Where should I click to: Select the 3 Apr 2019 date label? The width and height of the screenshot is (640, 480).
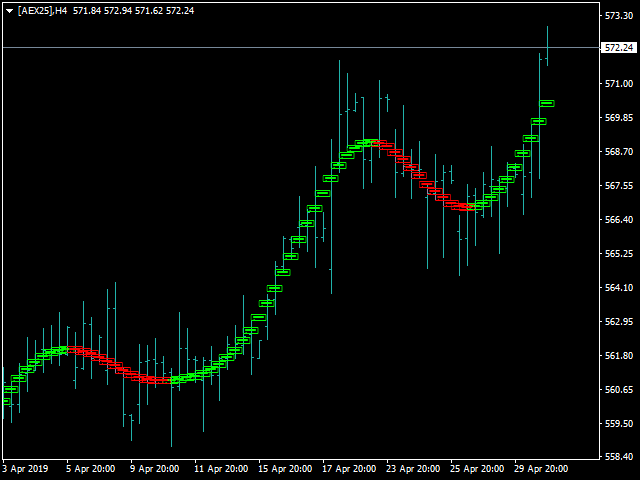click(x=25, y=469)
